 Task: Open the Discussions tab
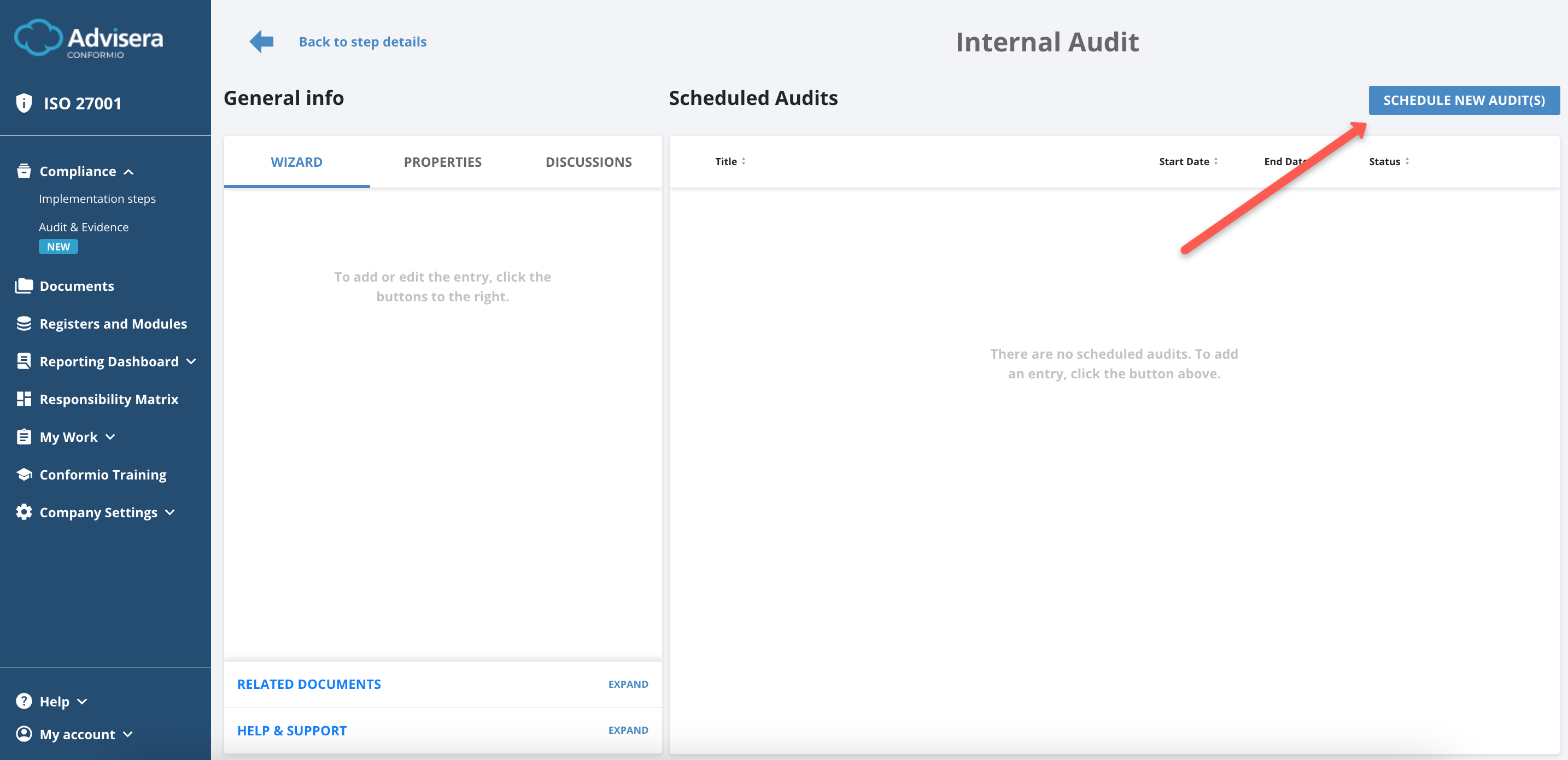point(588,161)
